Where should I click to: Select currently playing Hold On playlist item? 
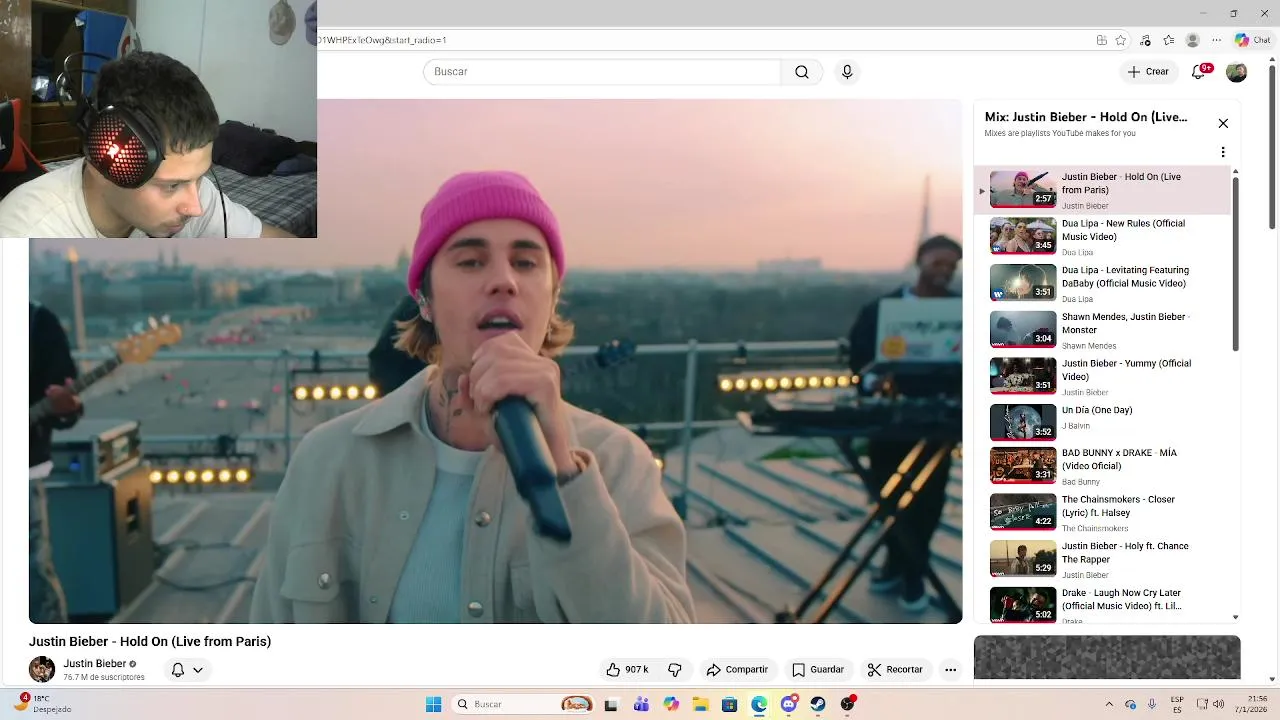point(1103,190)
